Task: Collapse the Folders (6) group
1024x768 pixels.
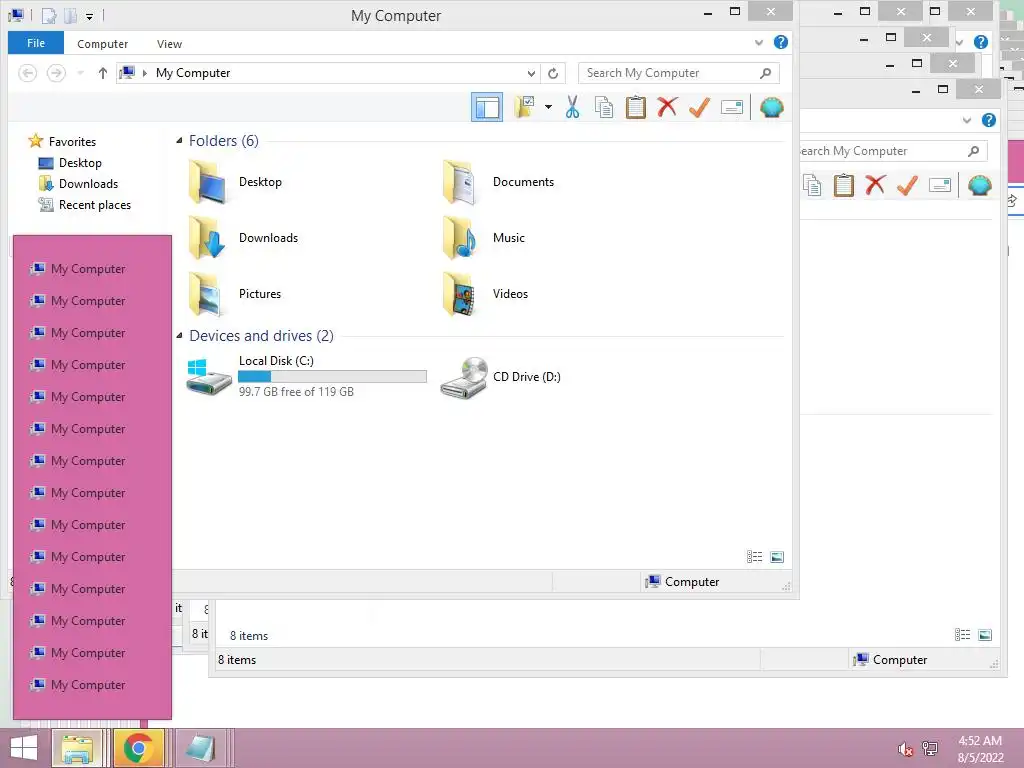Action: [x=179, y=140]
